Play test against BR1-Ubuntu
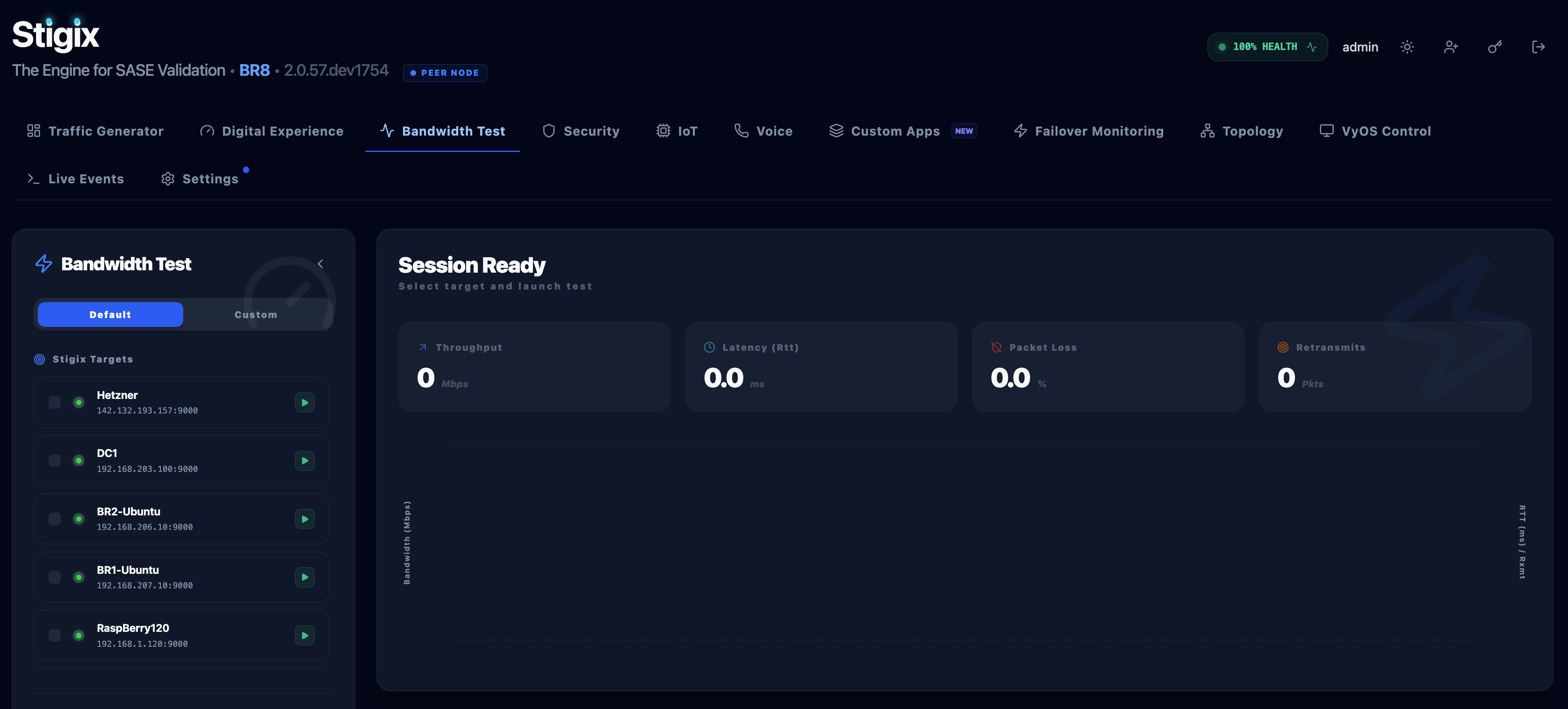 tap(304, 577)
